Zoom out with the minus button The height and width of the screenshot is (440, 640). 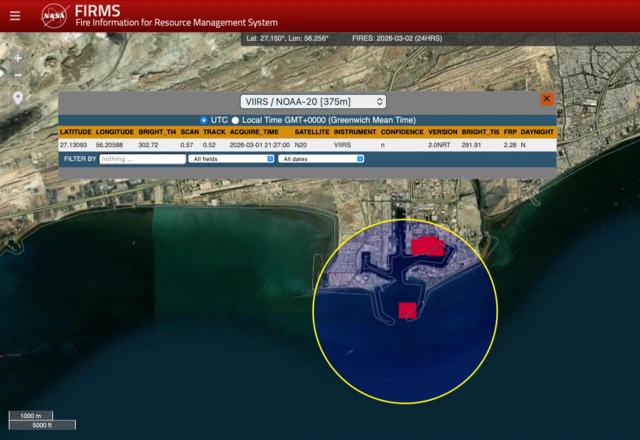(18, 75)
